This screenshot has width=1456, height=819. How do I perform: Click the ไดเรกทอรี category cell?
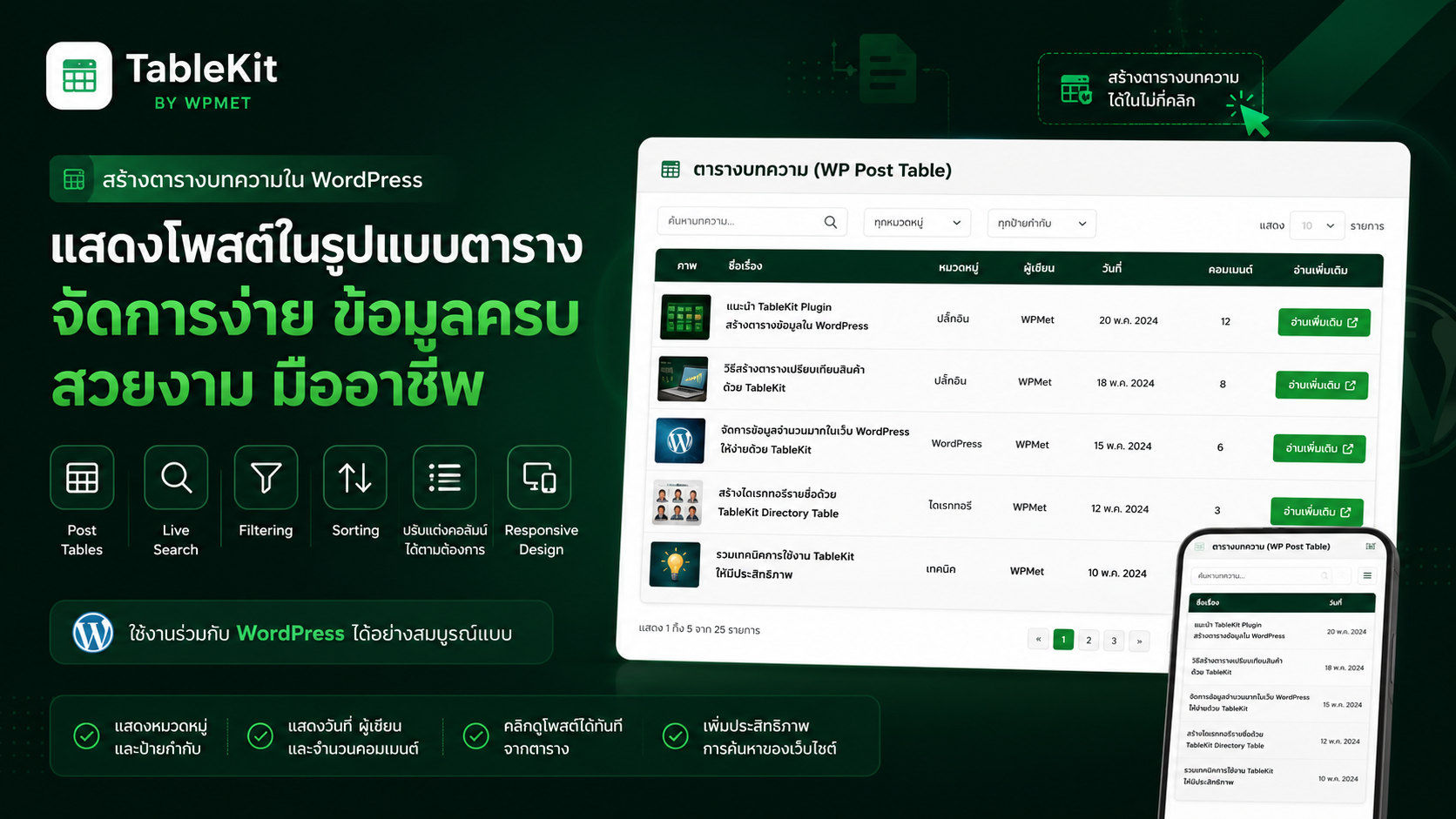[949, 506]
